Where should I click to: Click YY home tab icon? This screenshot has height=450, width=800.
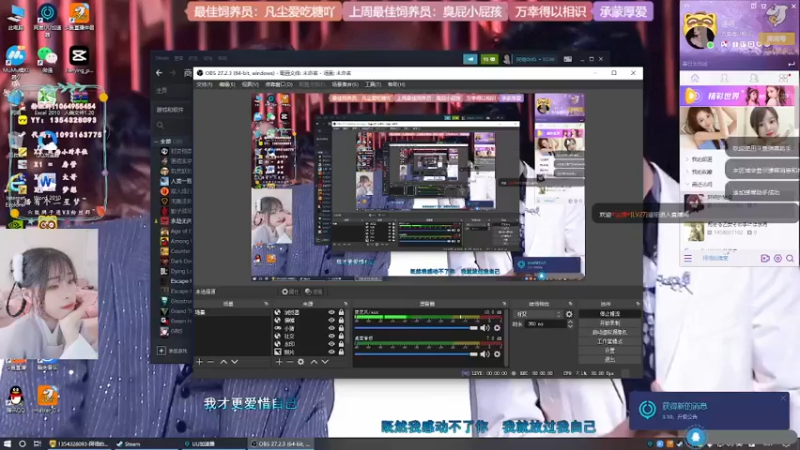694,78
